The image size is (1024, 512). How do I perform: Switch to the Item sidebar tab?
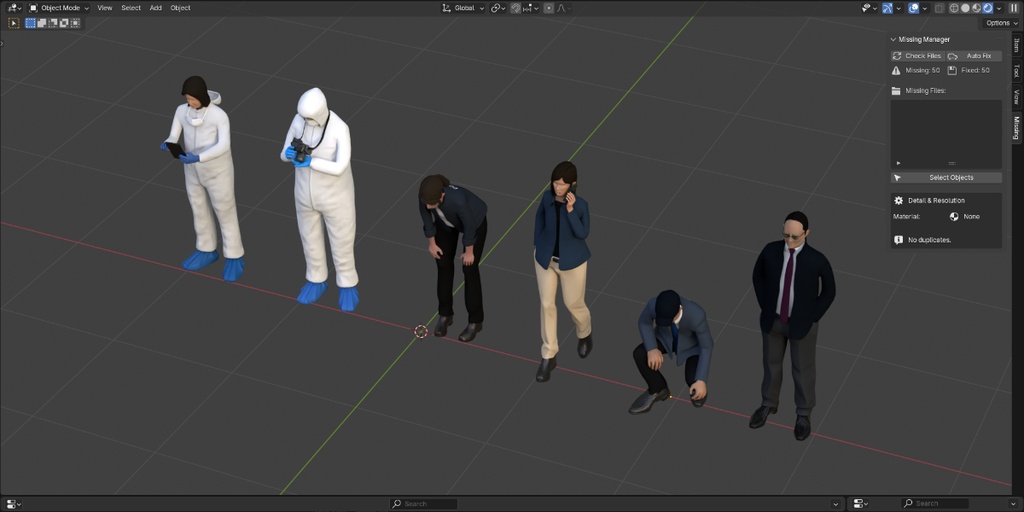point(1016,44)
